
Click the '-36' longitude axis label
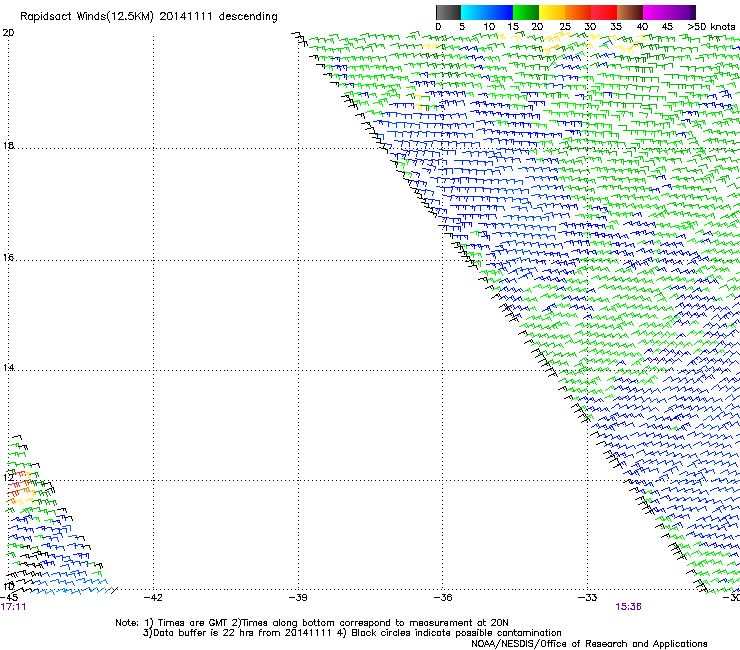(442, 598)
